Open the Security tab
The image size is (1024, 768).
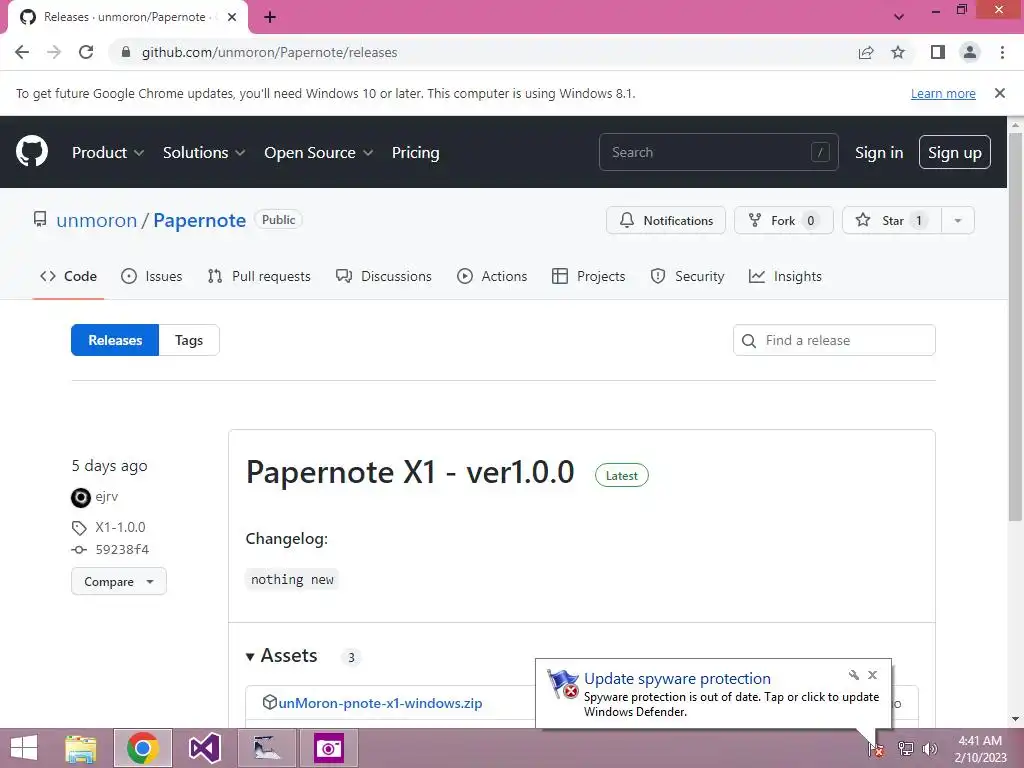(687, 276)
